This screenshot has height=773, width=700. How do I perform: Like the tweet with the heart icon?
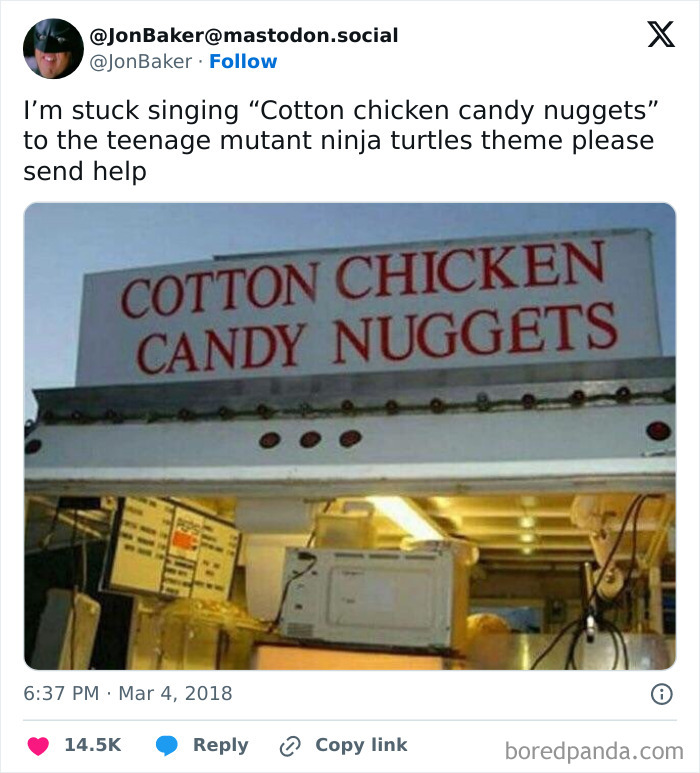coord(38,745)
